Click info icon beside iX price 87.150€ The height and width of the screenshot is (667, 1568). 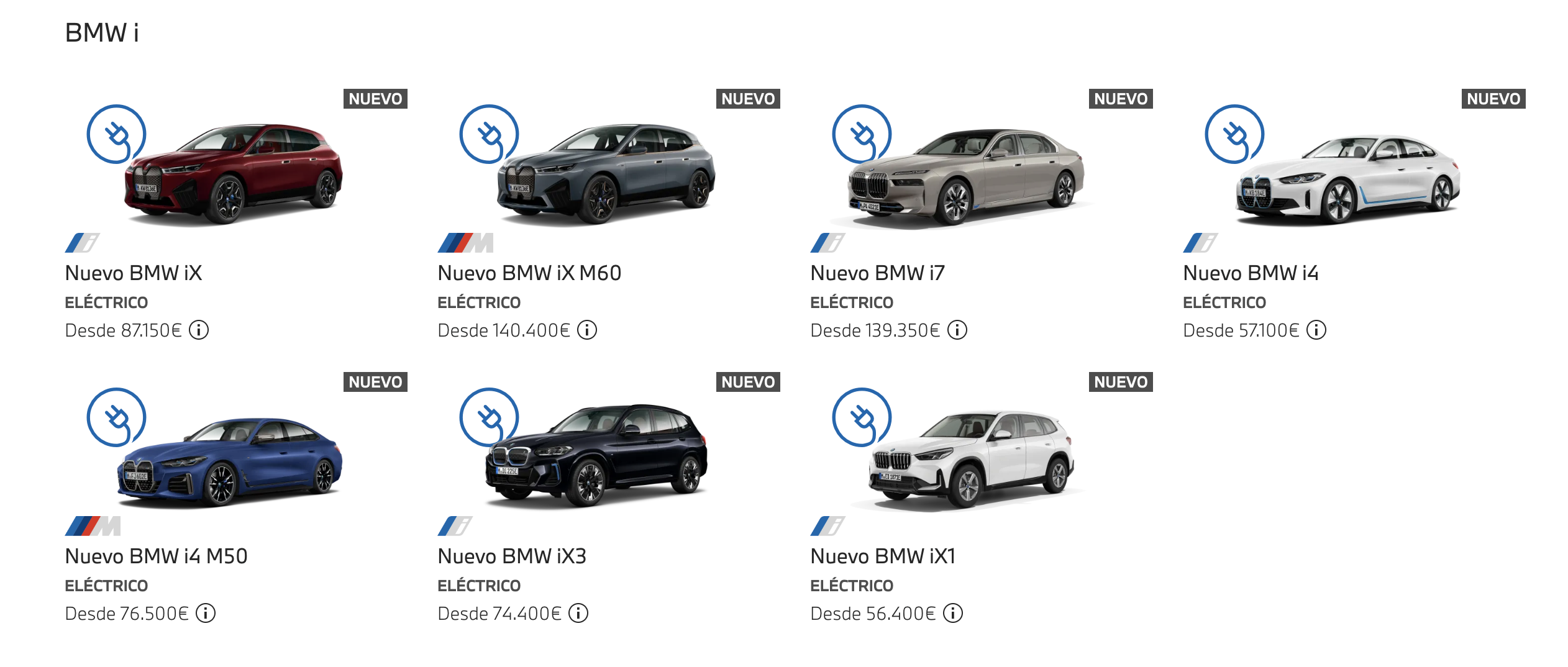[199, 330]
